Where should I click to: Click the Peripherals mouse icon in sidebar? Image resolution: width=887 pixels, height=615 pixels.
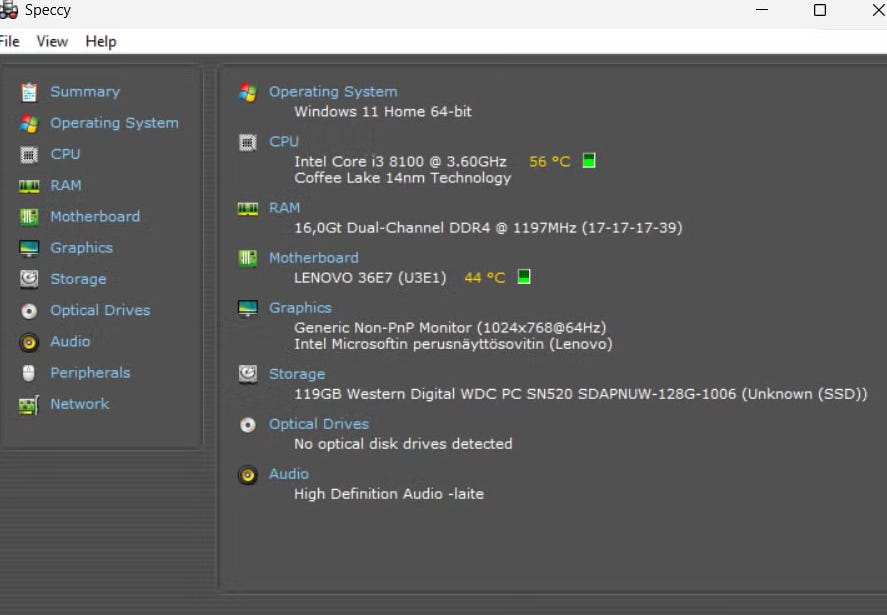tap(29, 373)
